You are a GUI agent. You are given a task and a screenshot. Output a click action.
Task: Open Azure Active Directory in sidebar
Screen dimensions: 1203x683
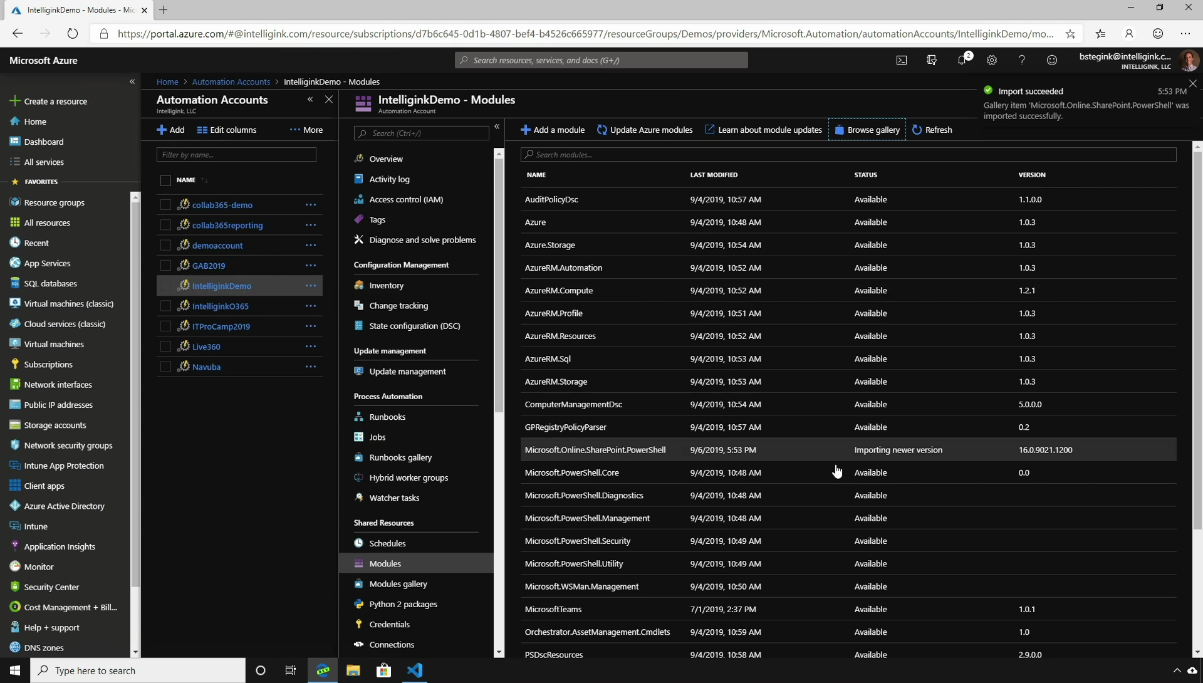click(x=64, y=506)
